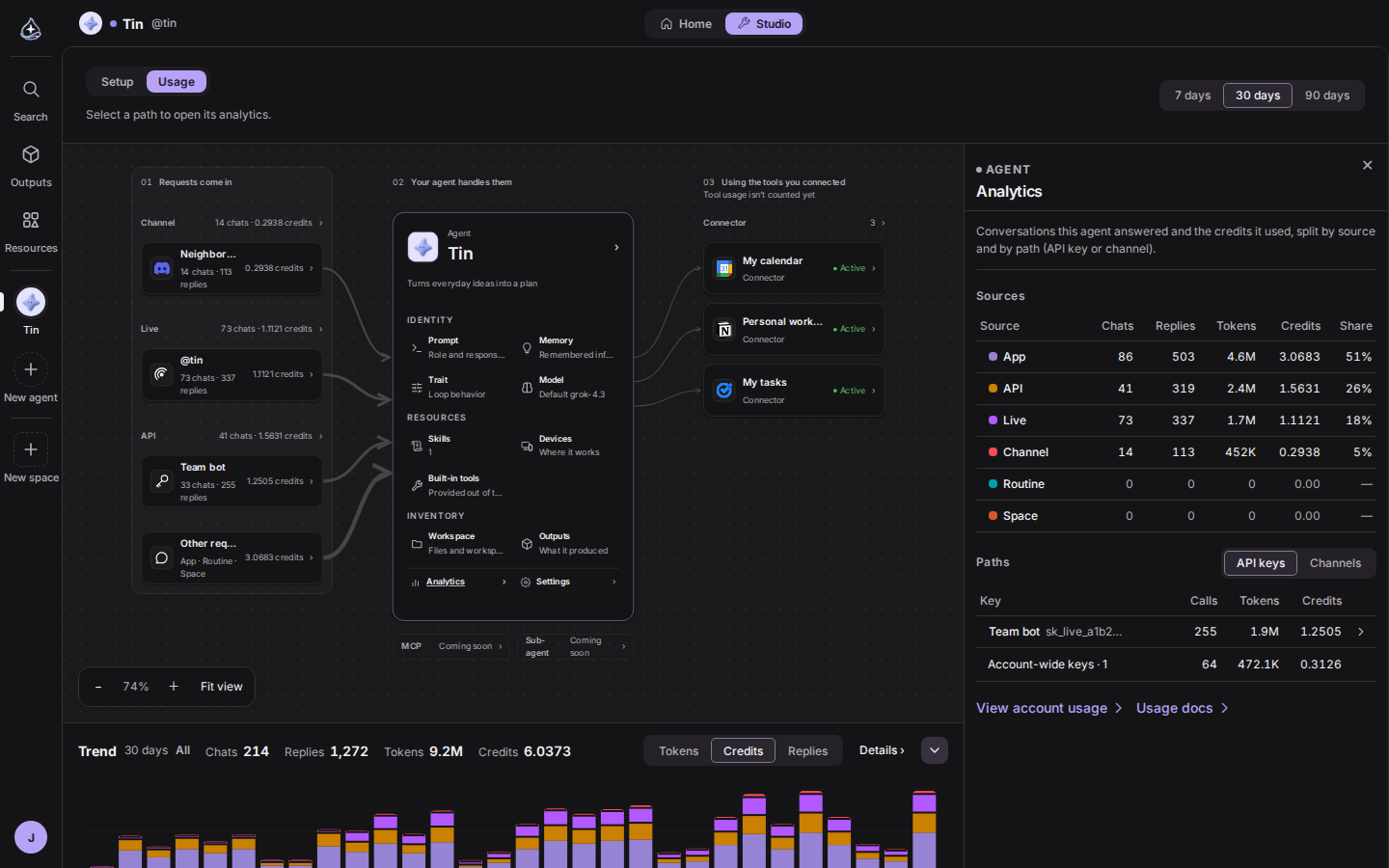
Task: Select the Live source row
Action: 1176,420
